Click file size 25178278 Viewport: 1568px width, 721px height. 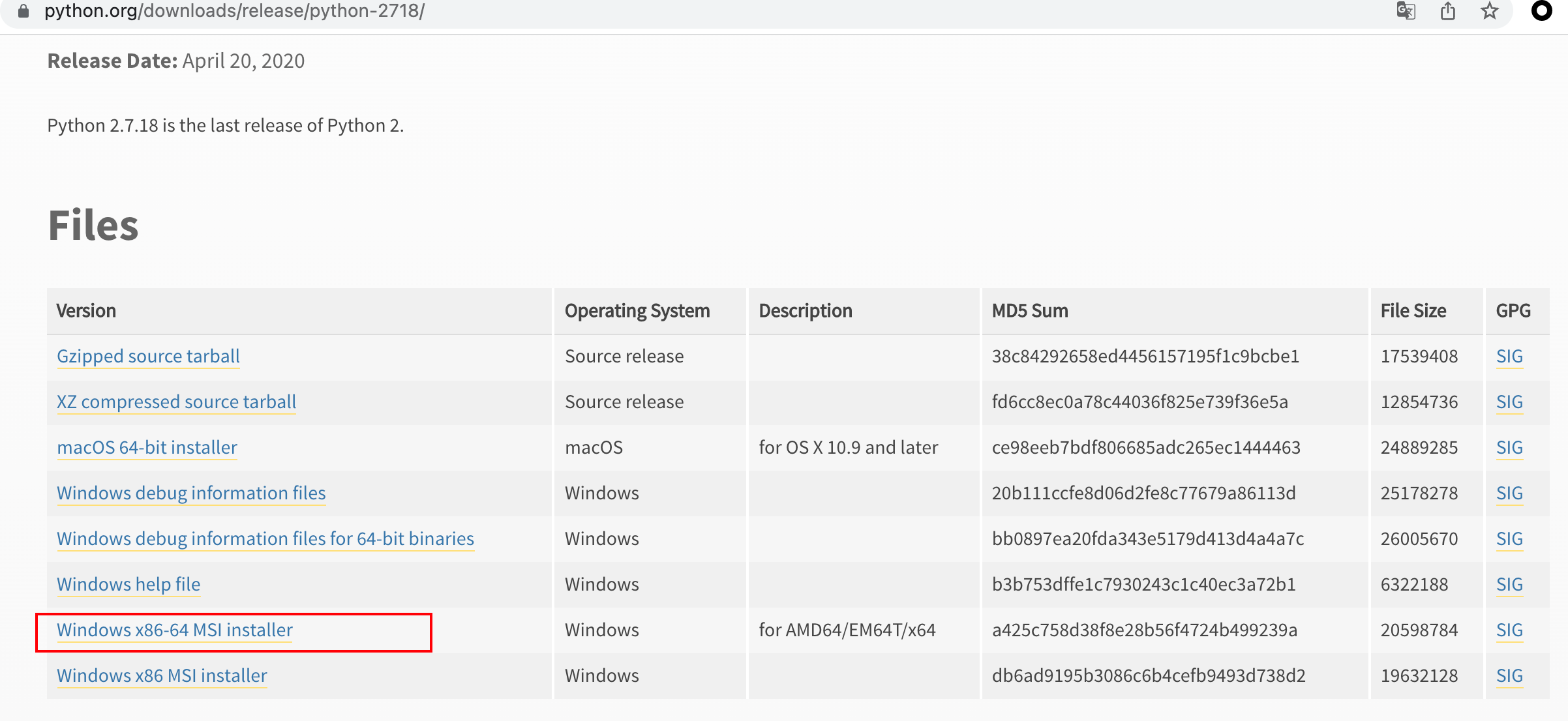[x=1419, y=493]
